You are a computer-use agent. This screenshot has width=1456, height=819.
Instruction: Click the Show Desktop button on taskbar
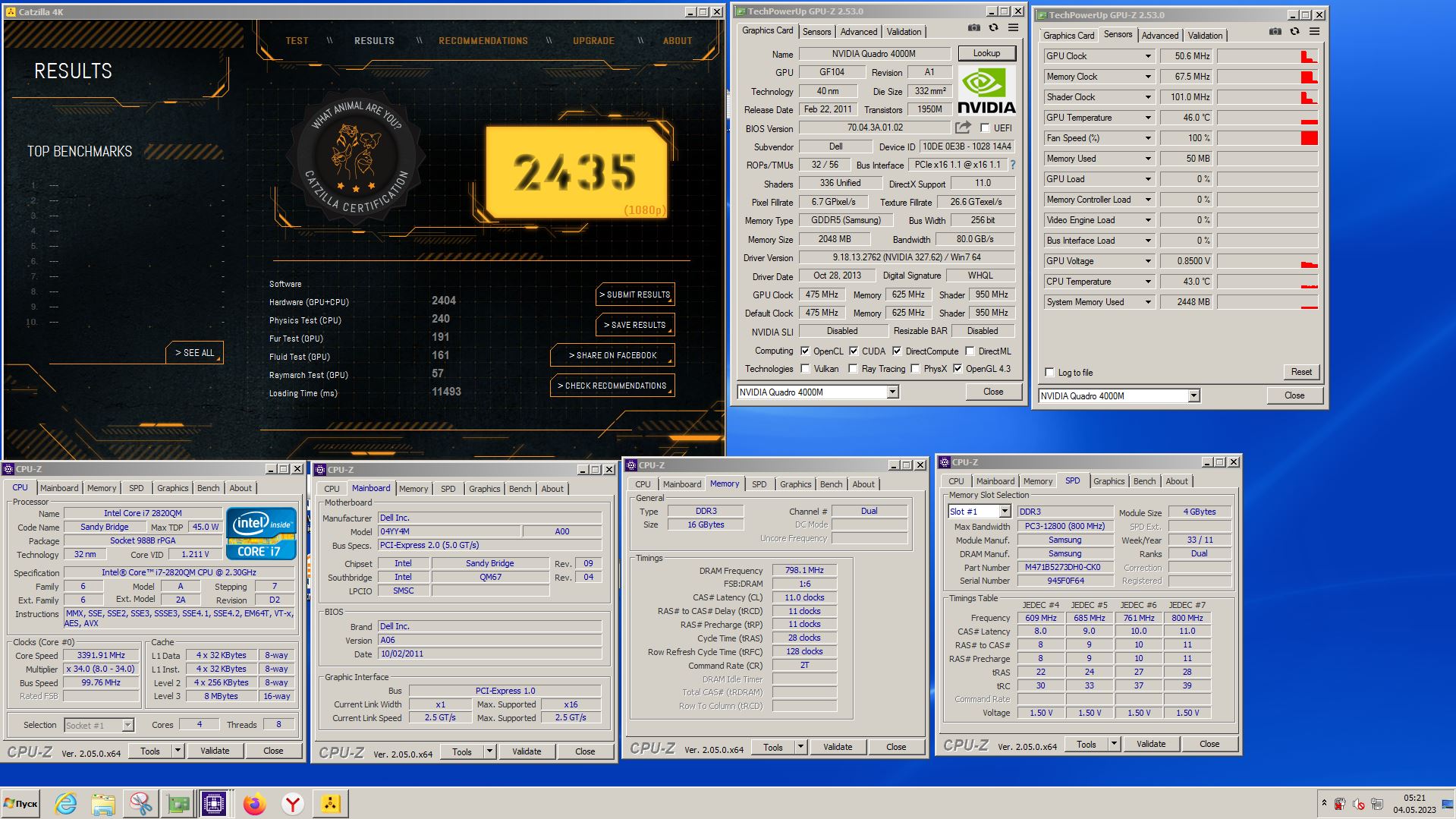pyautogui.click(x=1449, y=803)
